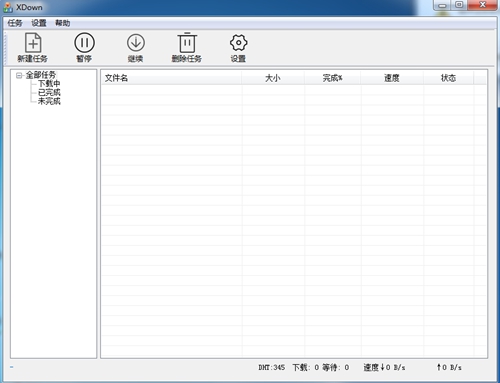Sort by 大小 column header
This screenshot has width=500, height=383.
tap(273, 78)
